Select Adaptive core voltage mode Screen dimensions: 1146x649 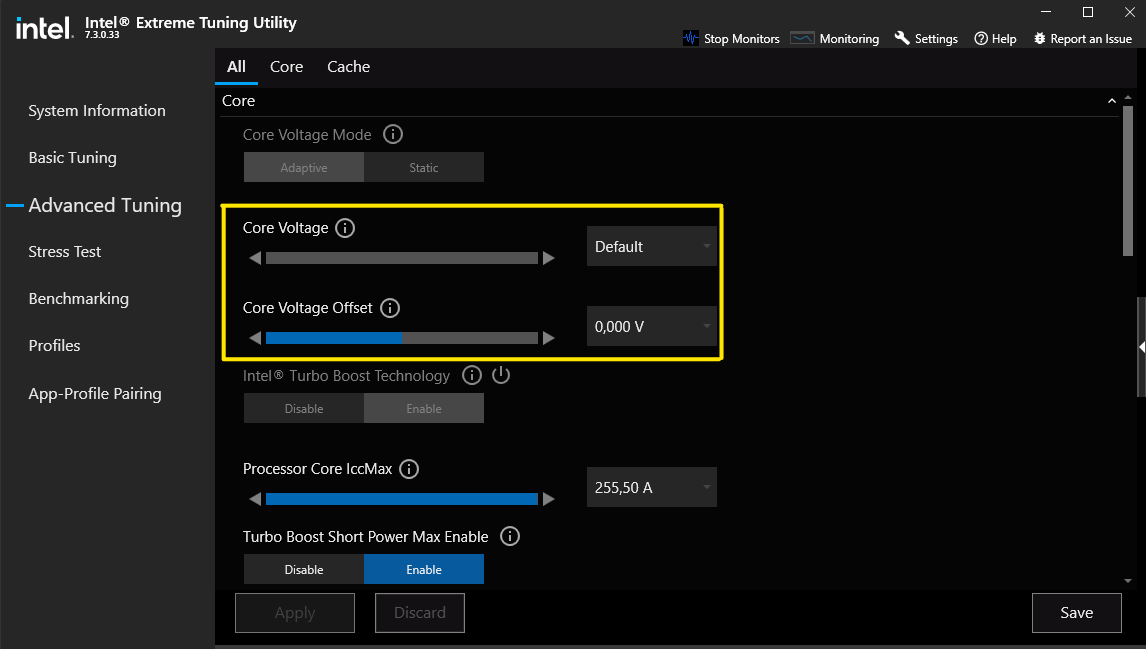click(x=304, y=167)
